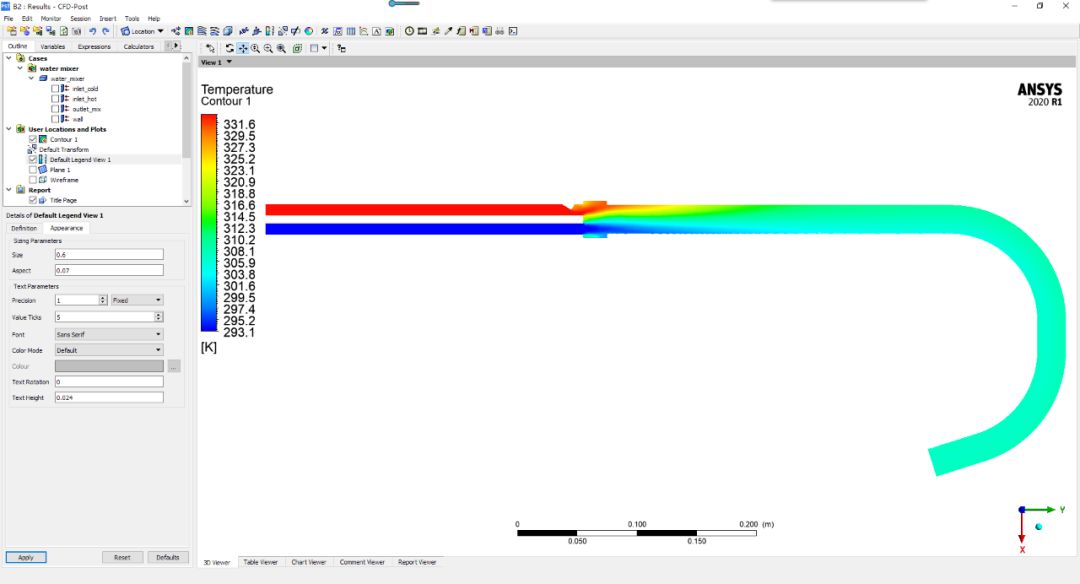Click the Legend toolbar icon
The width and height of the screenshot is (1080, 584).
[269, 31]
